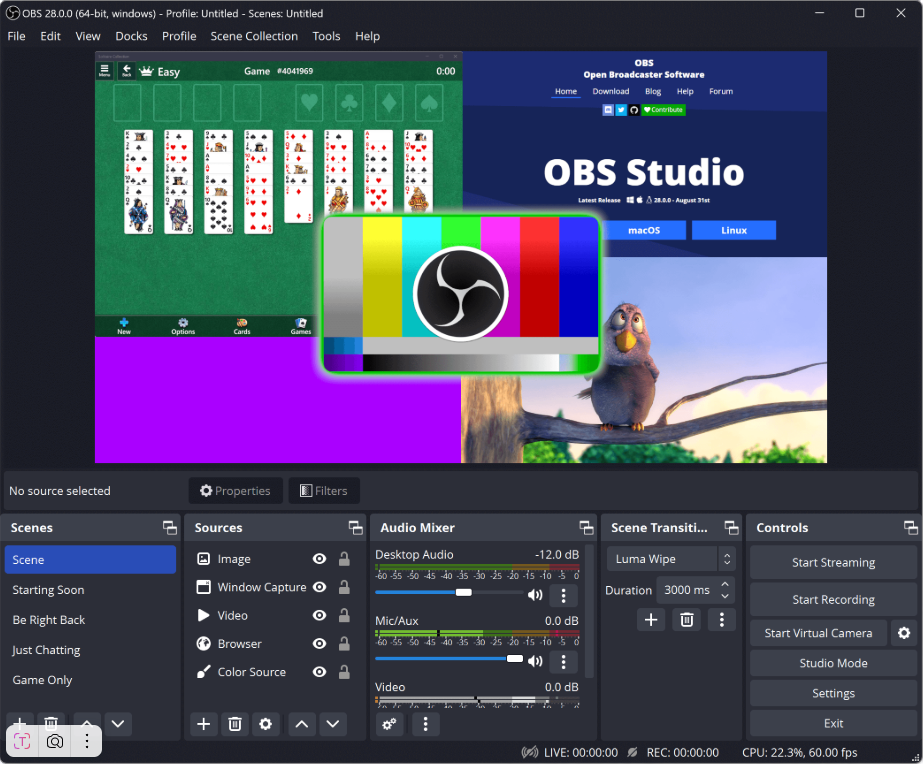The width and height of the screenshot is (923, 764).
Task: Adjust the Desktop Audio volume slider
Action: point(463,593)
